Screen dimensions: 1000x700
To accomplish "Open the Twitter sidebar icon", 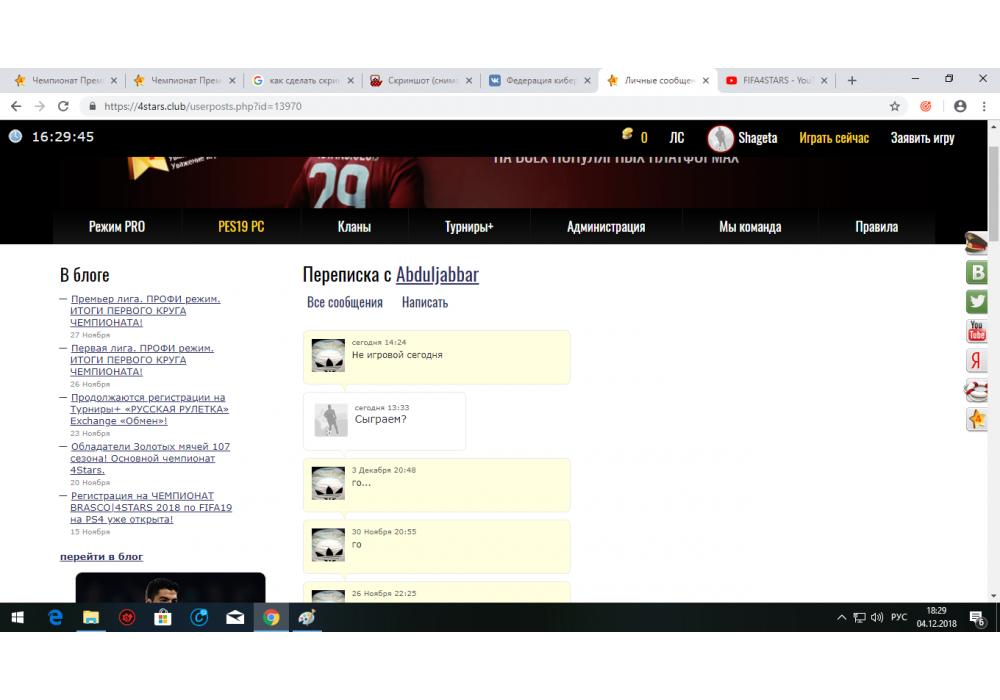I will 977,302.
